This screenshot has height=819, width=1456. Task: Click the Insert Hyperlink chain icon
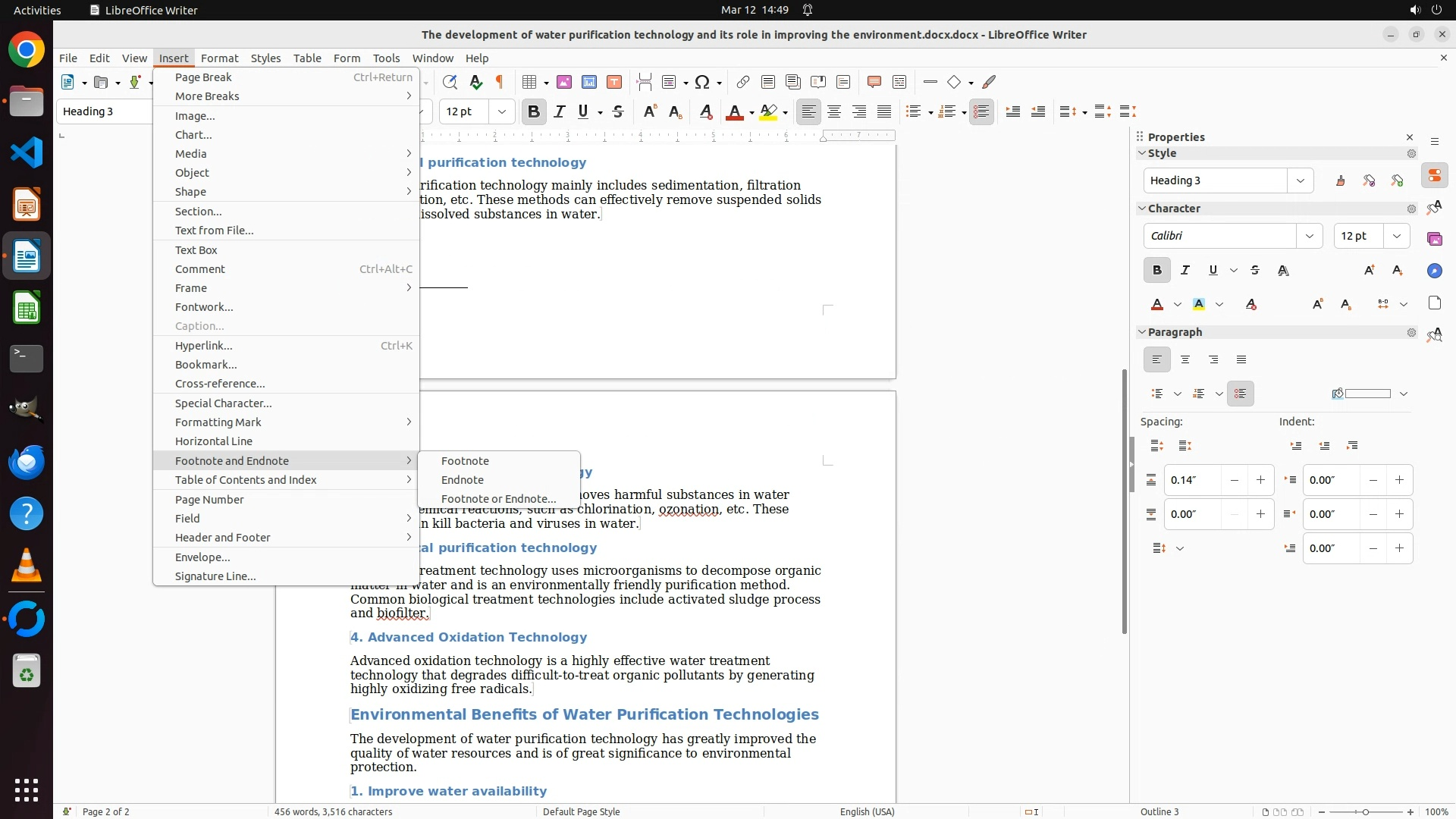[743, 82]
